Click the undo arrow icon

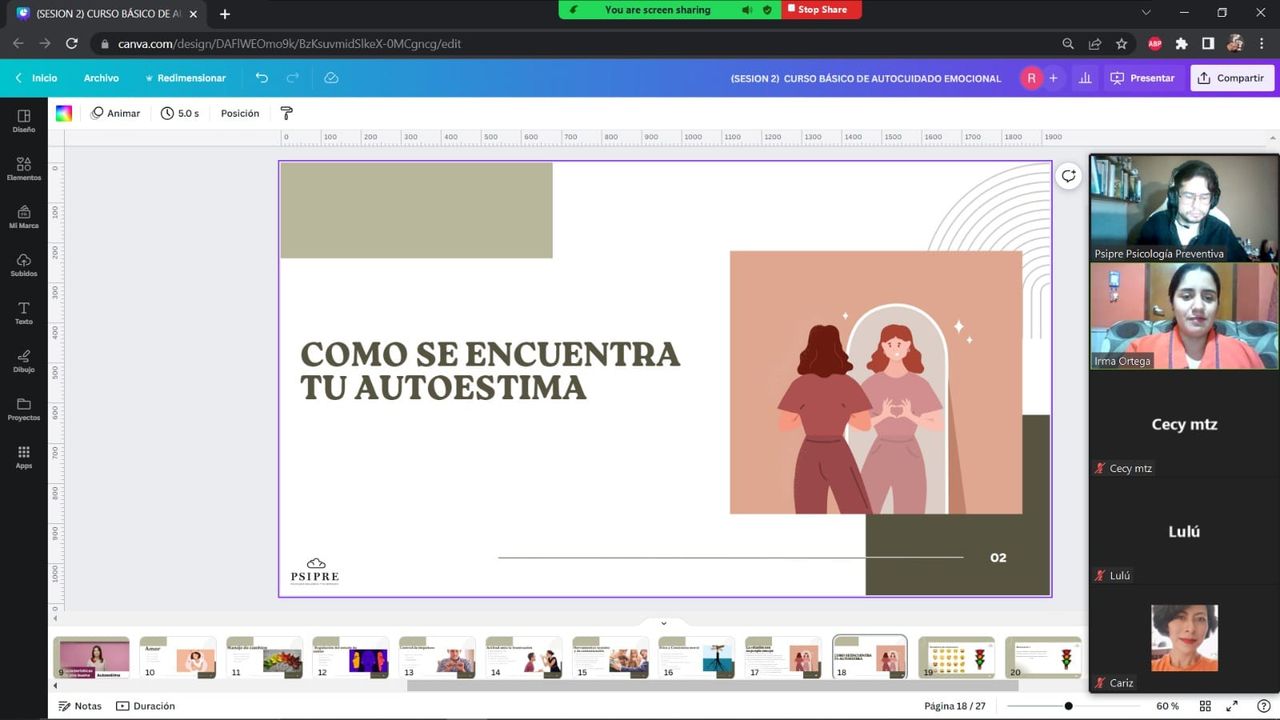coord(261,78)
